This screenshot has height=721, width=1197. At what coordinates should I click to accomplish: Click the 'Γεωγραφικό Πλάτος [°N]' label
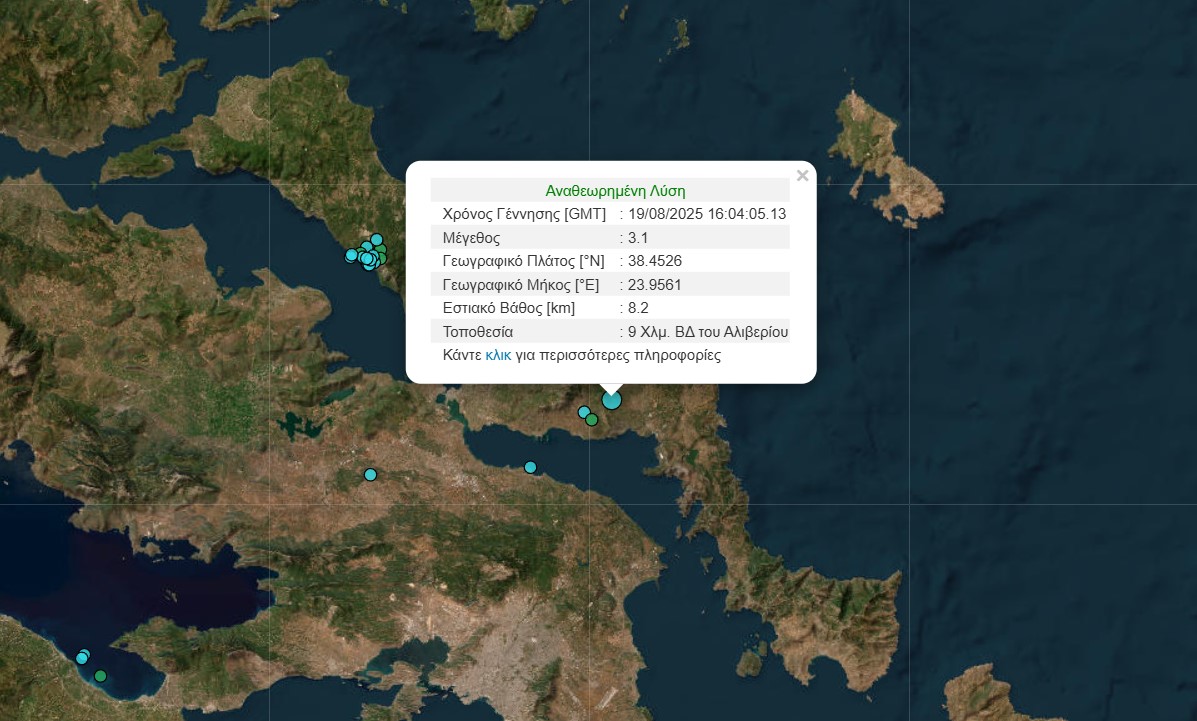click(x=524, y=261)
